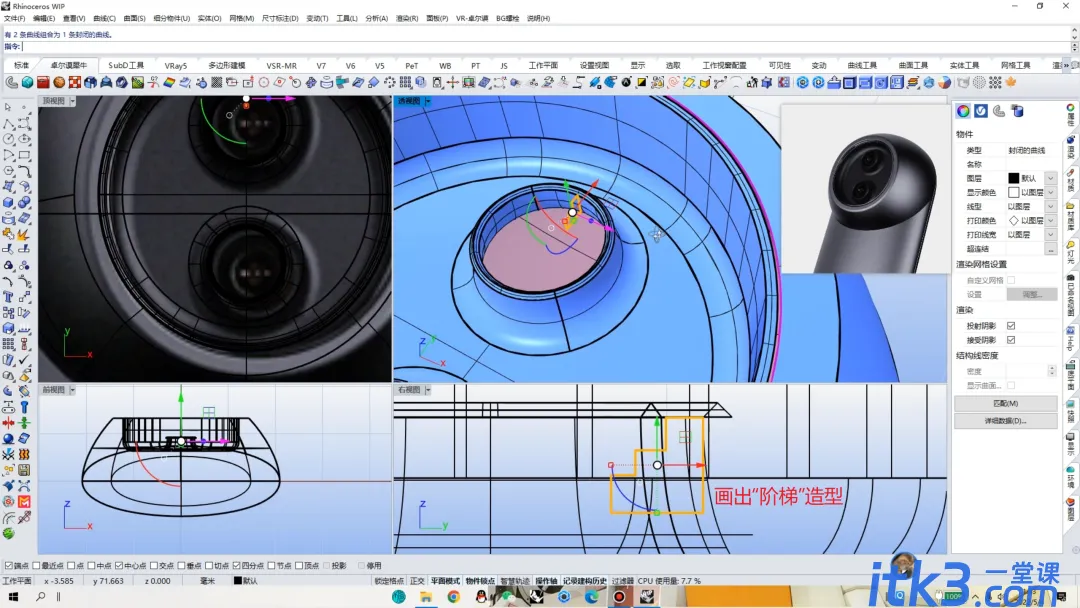The width and height of the screenshot is (1080, 608).
Task: Click the 详细数据(D)... button
Action: click(x=1006, y=421)
